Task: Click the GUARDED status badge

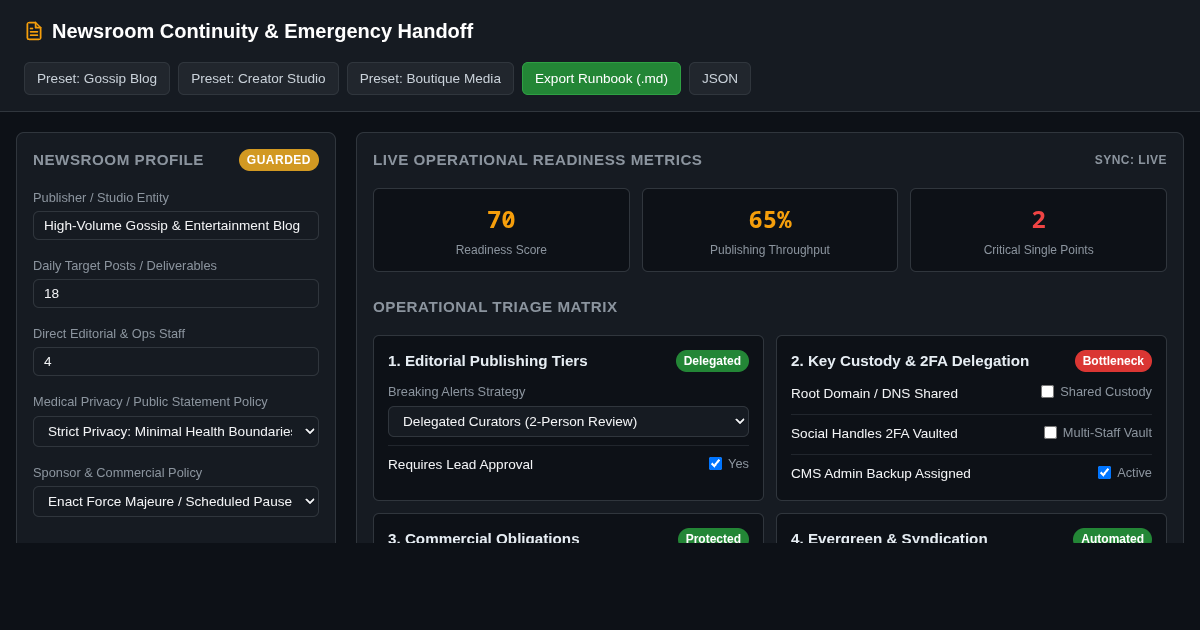Action: coord(279,160)
